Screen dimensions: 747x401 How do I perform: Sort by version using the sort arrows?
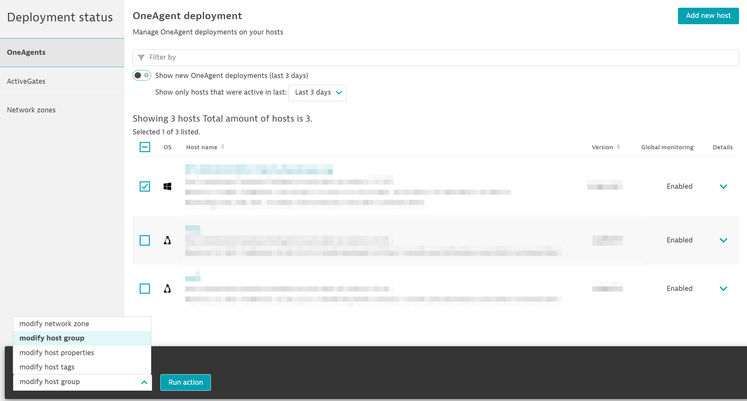pyautogui.click(x=618, y=147)
